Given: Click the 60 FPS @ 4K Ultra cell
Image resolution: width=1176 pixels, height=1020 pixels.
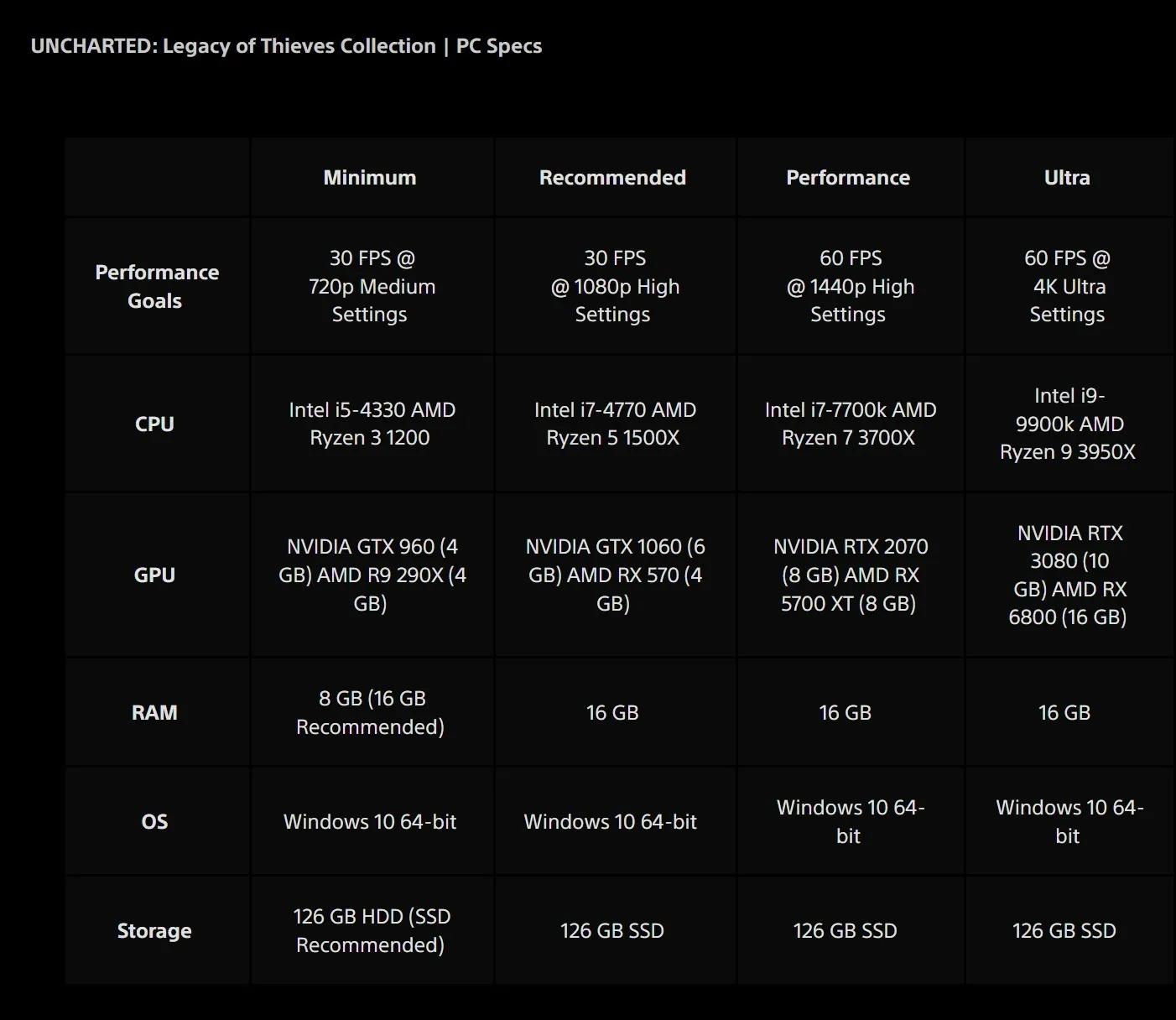Looking at the screenshot, I should click(1067, 286).
